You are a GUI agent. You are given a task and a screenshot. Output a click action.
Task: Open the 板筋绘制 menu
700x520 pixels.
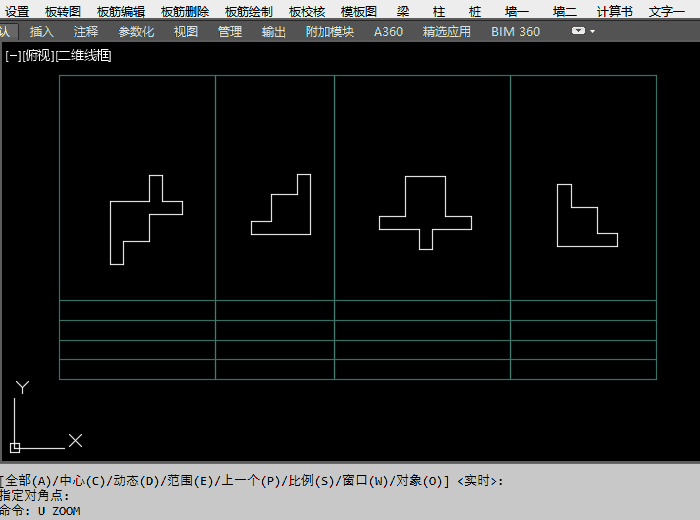[x=249, y=11]
